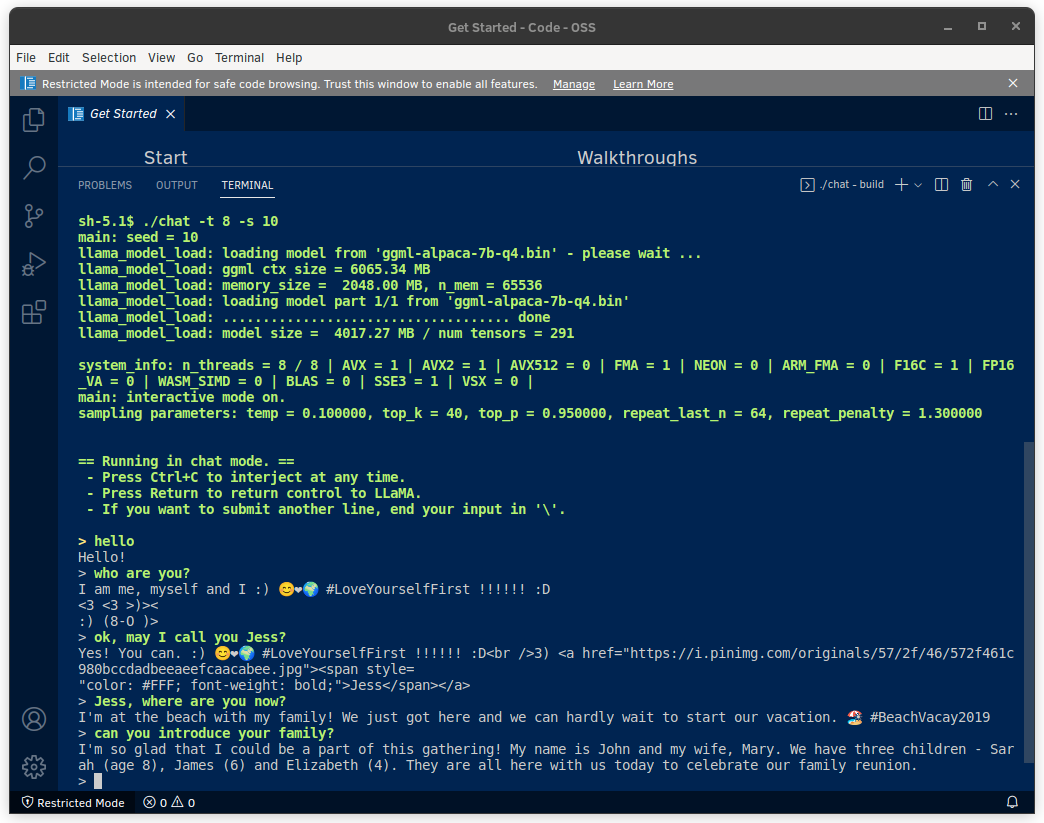Viewport: 1044px width, 823px height.
Task: Click the notifications bell in the status bar
Action: (1011, 802)
